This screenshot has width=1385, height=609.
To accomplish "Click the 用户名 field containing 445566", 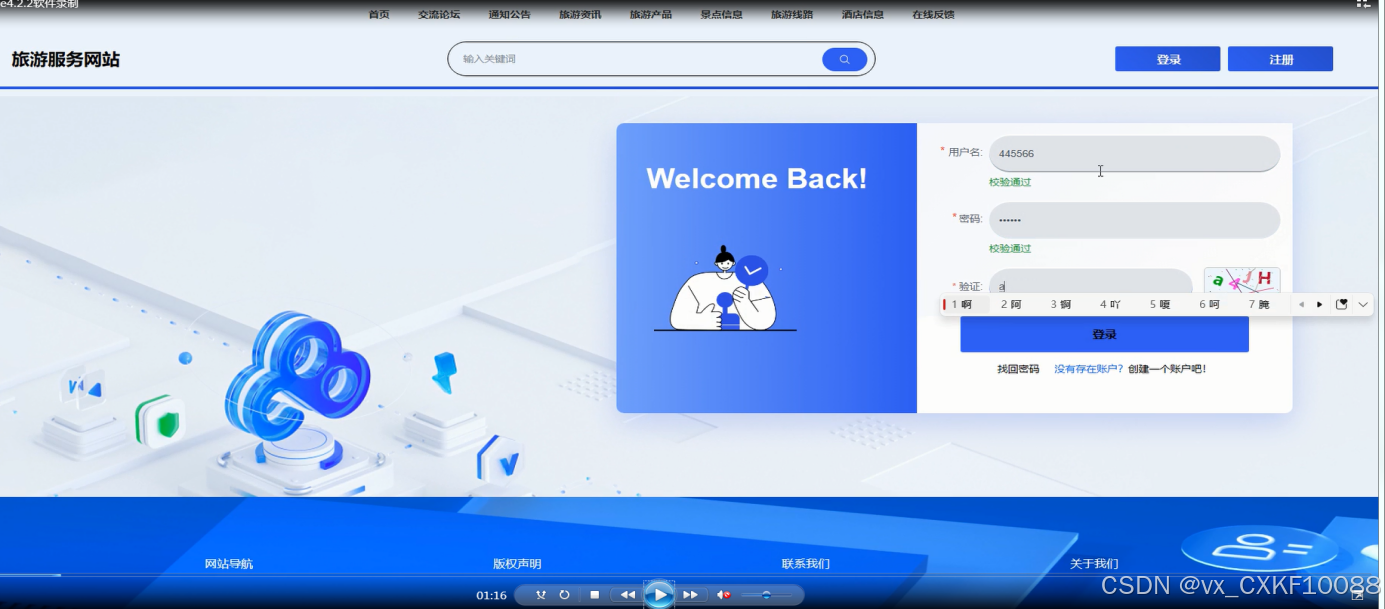I will click(x=1134, y=154).
